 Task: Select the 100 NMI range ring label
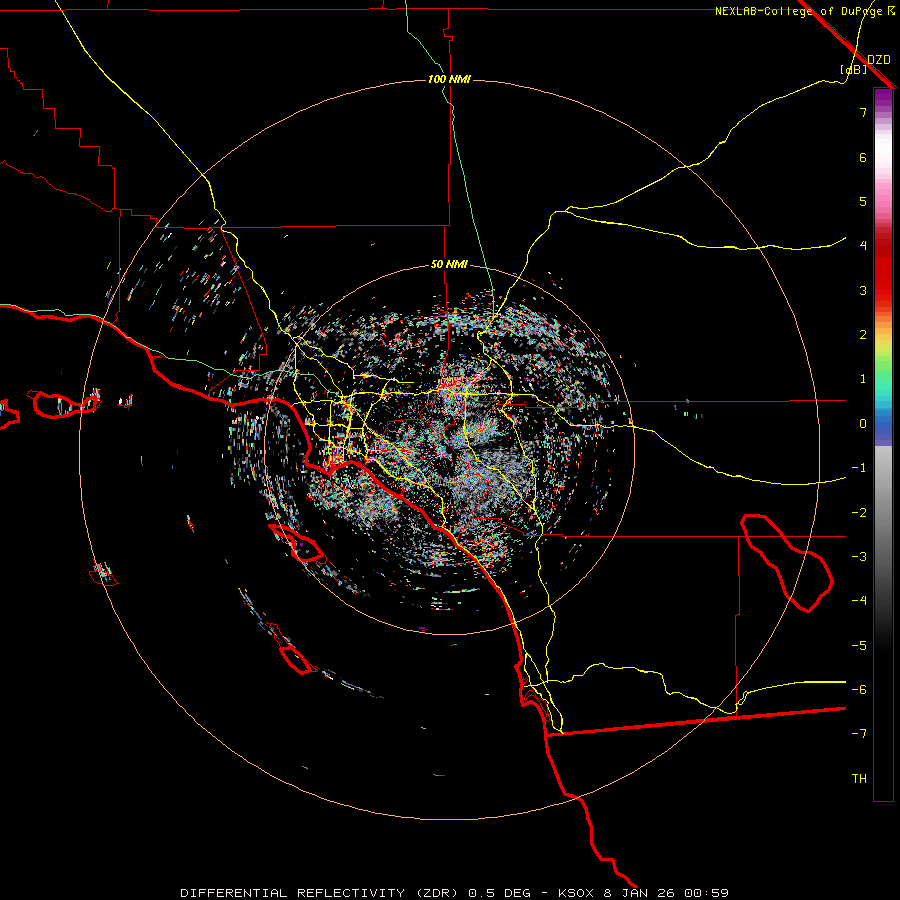(x=449, y=79)
